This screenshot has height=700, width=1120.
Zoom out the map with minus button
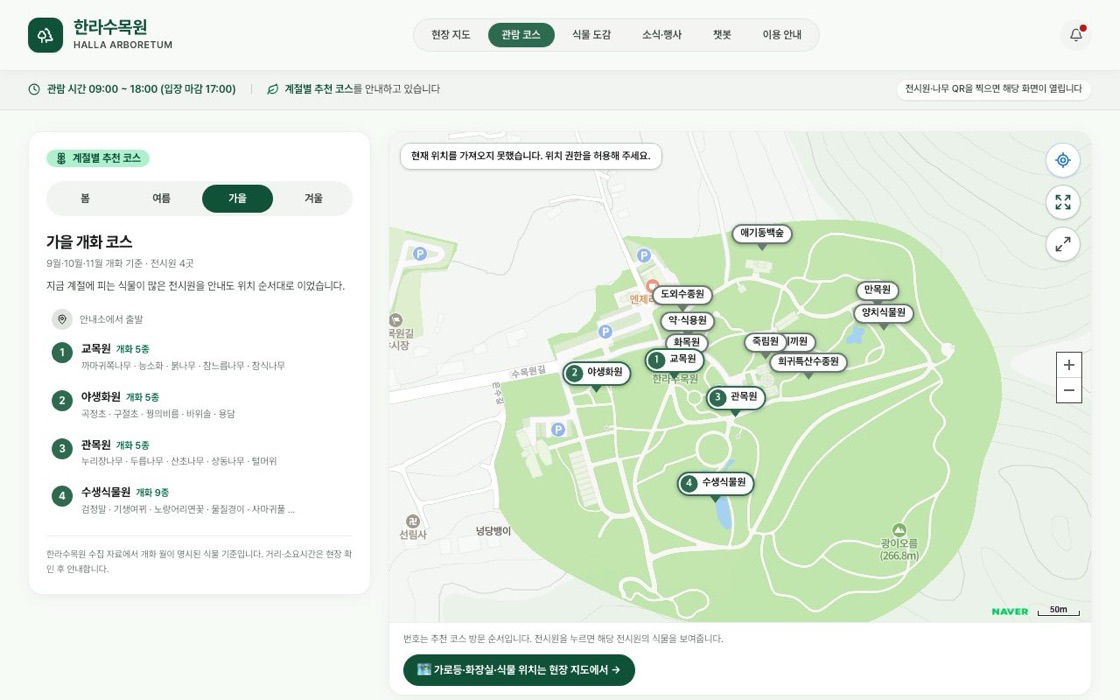[1069, 390]
